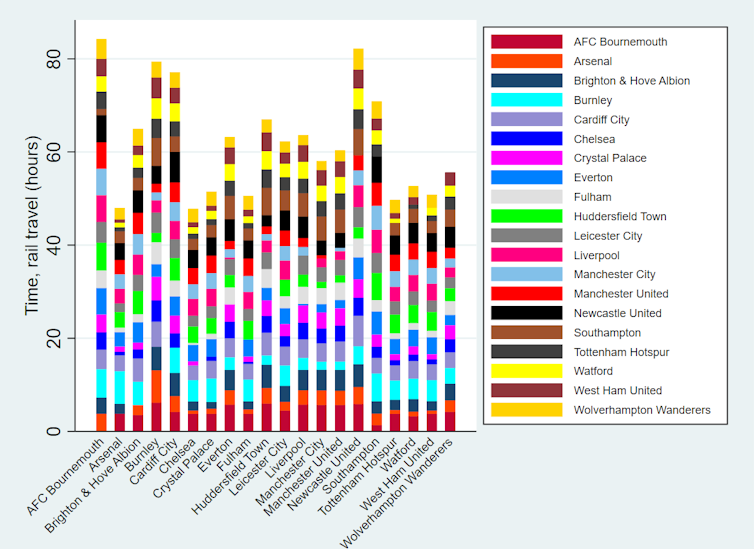Image resolution: width=754 pixels, height=549 pixels.
Task: Click the x-axis label 'Crystal Palace'
Action: click(183, 468)
